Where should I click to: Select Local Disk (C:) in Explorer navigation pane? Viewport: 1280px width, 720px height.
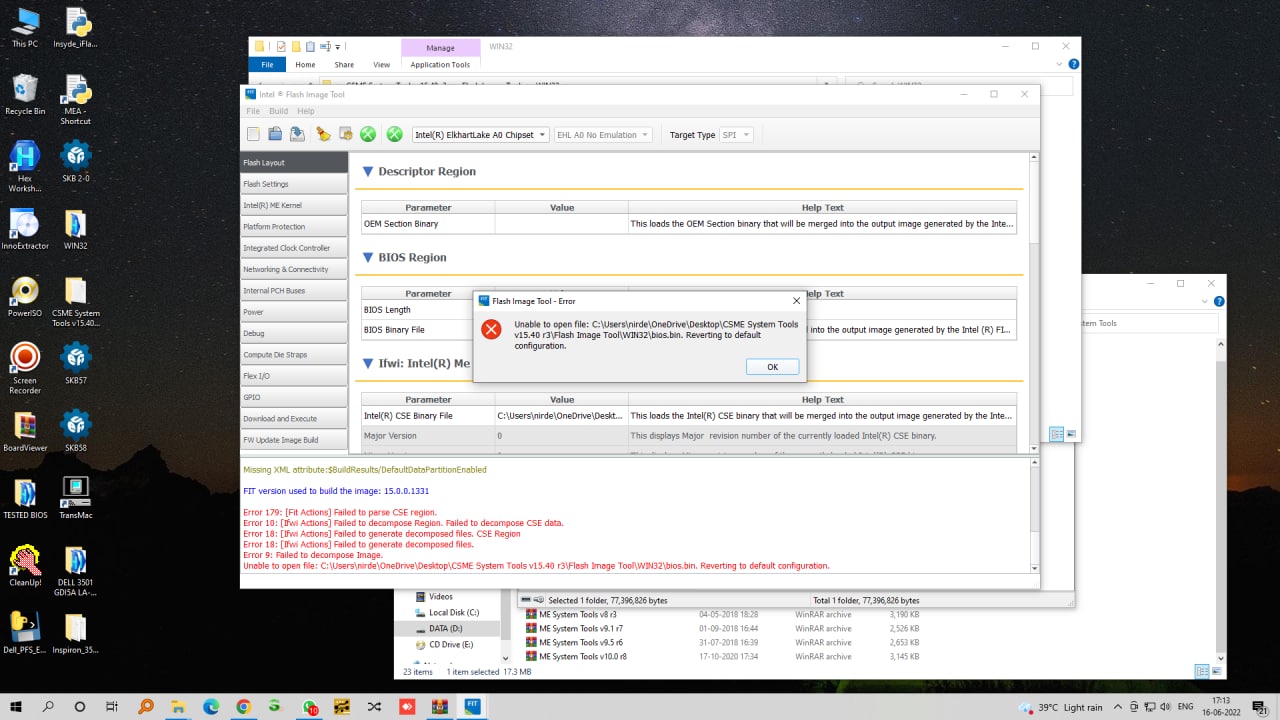point(454,613)
